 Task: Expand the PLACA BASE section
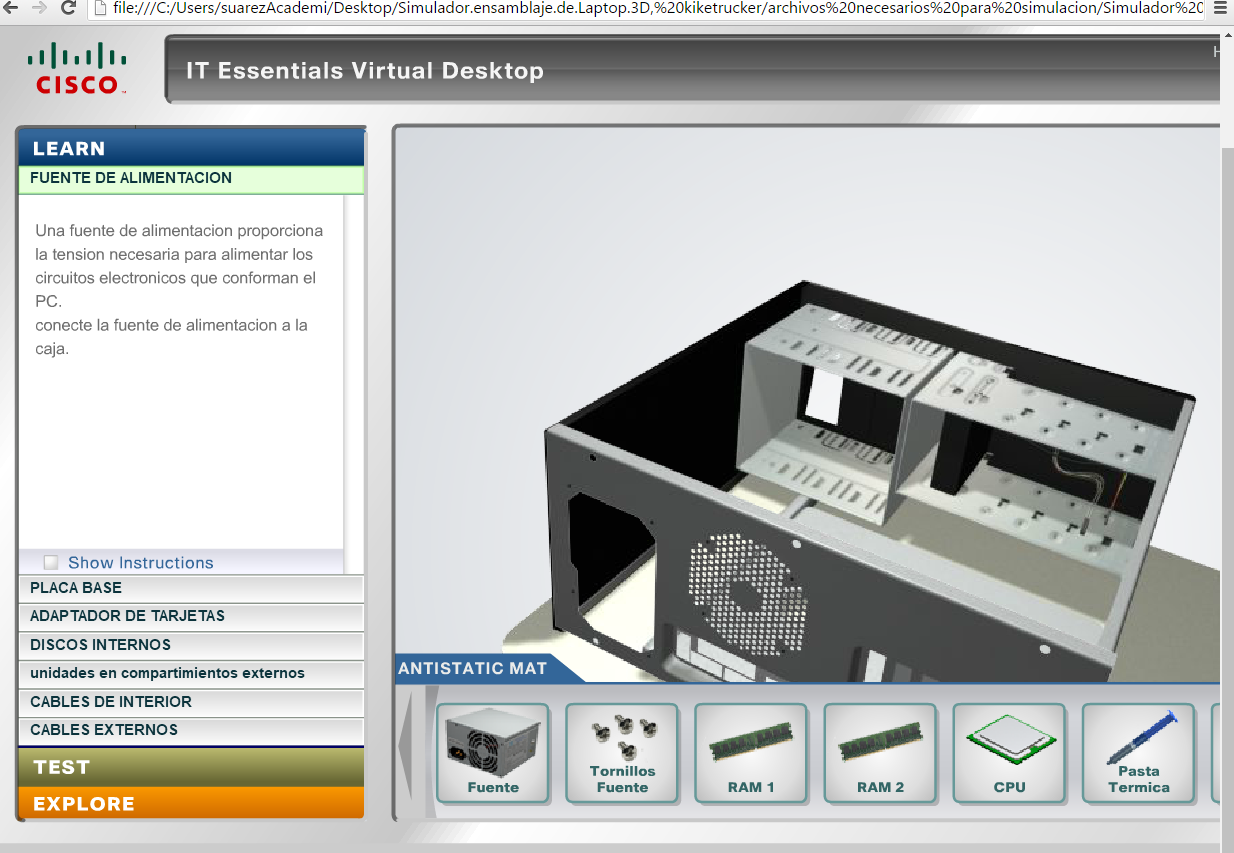pos(190,588)
